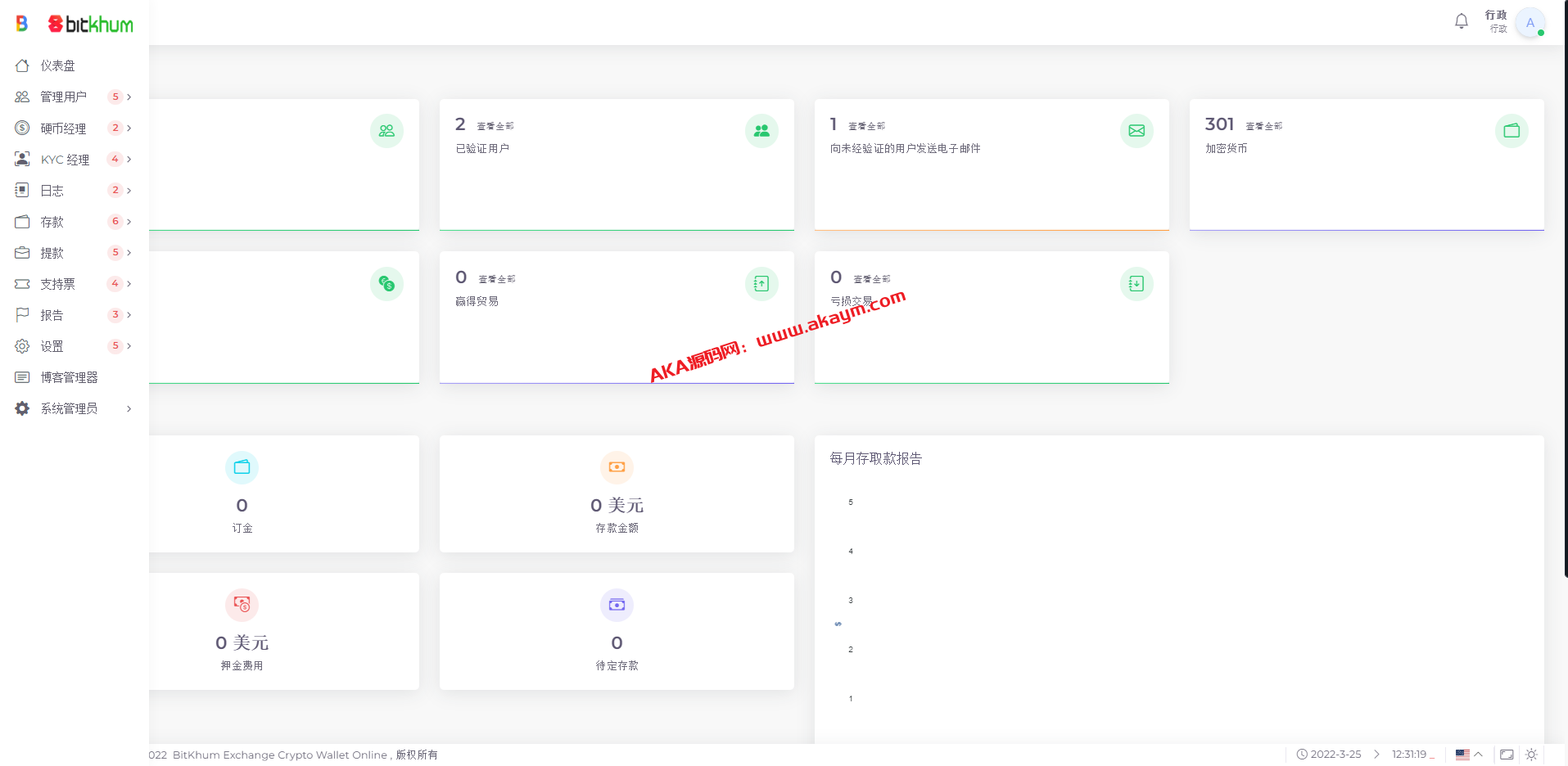Click 查看全部 next to 301 加密货币
This screenshot has width=1568, height=766.
pos(1263,126)
